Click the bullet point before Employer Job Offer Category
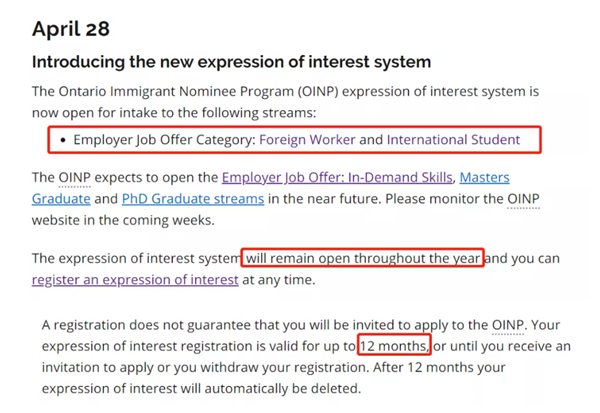 [63, 140]
